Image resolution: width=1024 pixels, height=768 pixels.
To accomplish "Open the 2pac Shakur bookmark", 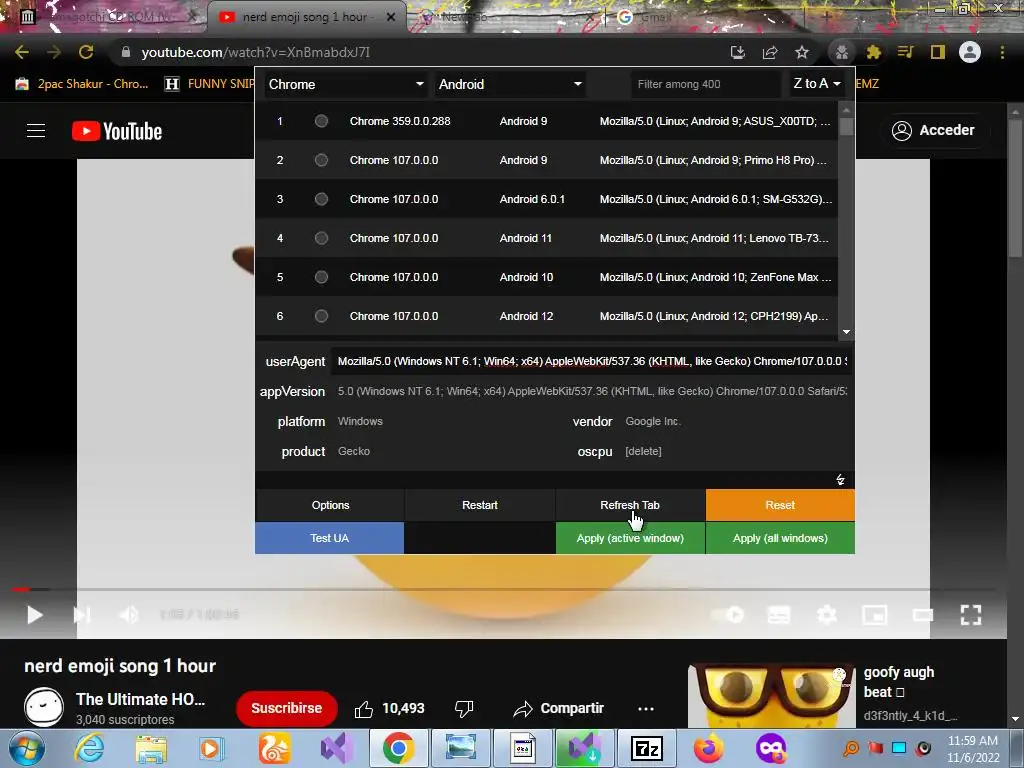I will (x=82, y=84).
